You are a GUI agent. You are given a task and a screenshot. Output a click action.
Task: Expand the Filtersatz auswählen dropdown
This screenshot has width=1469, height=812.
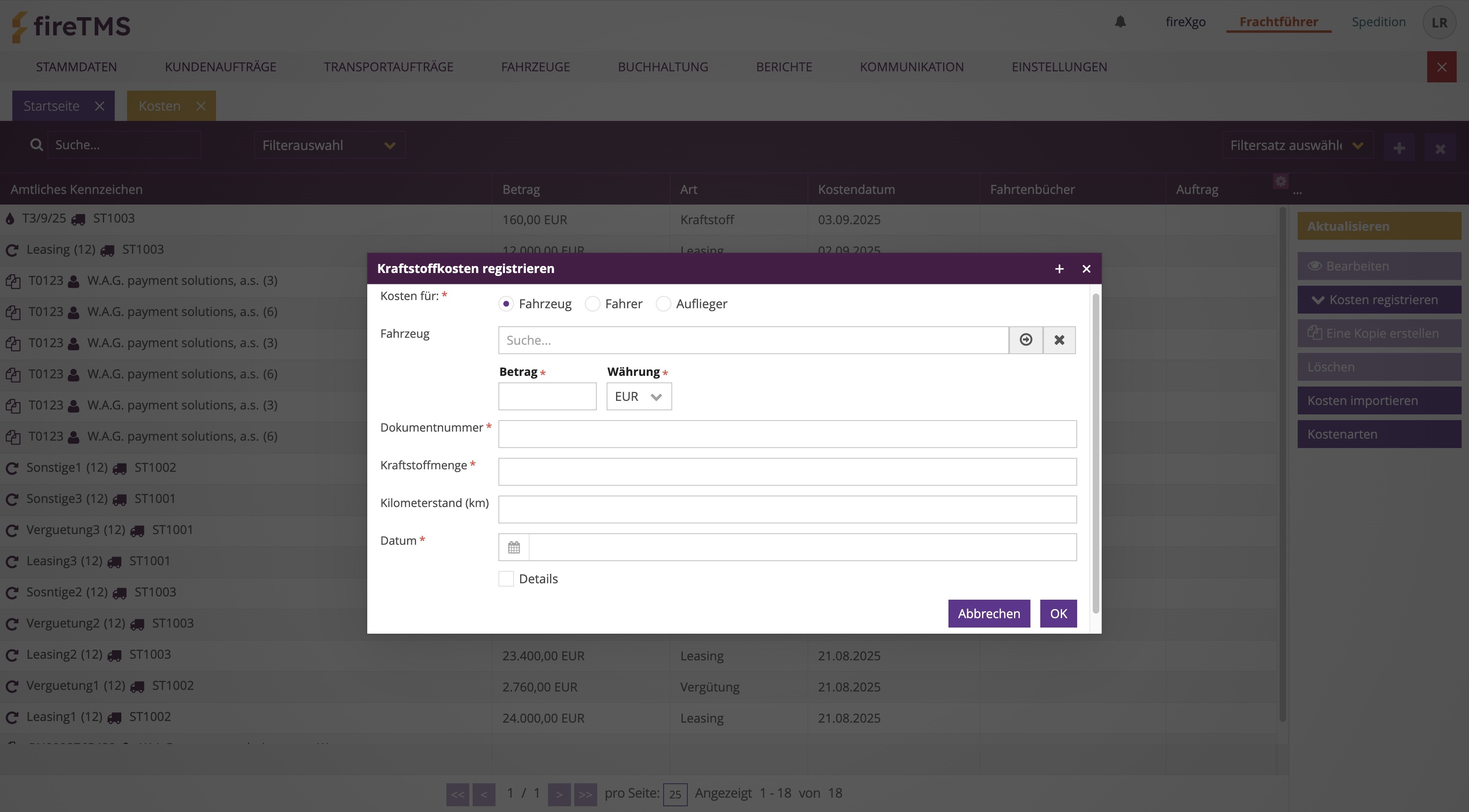click(1296, 146)
